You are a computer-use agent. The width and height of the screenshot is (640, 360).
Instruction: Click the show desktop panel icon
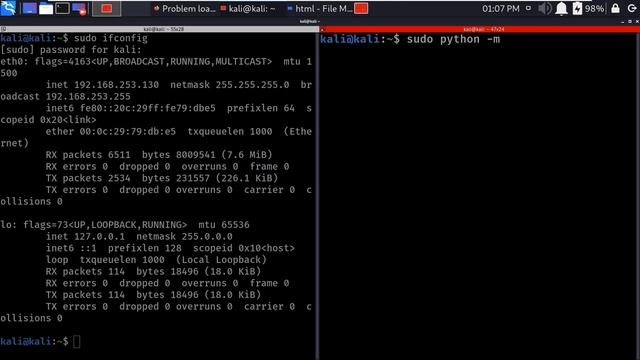[29, 9]
